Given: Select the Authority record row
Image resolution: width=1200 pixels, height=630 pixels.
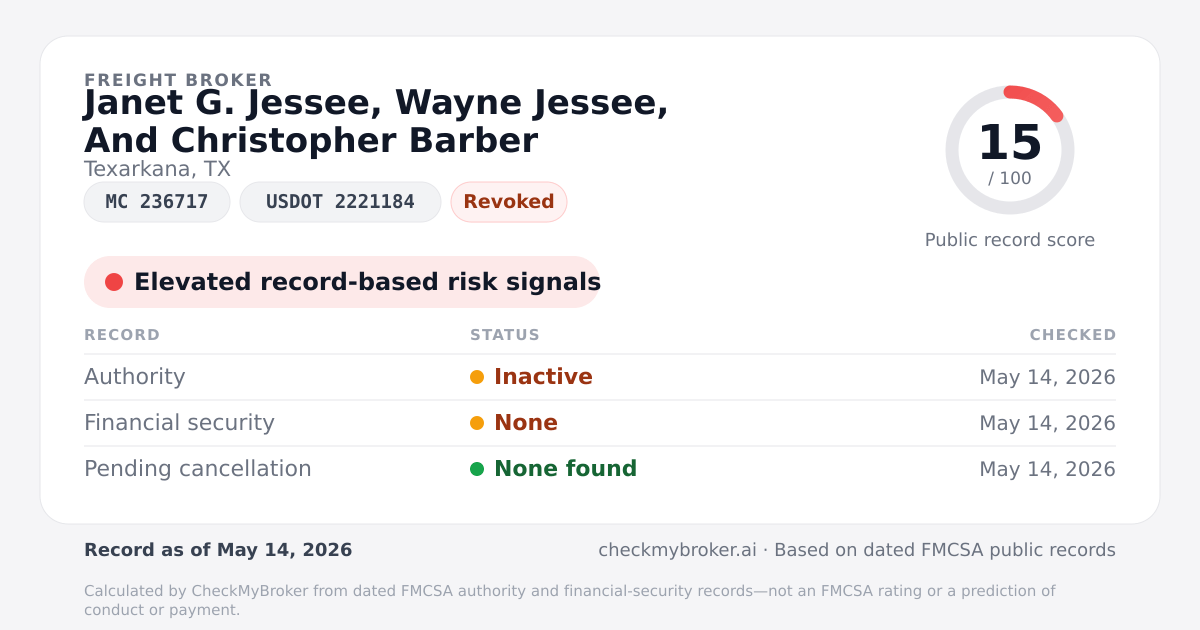Looking at the screenshot, I should [x=600, y=377].
